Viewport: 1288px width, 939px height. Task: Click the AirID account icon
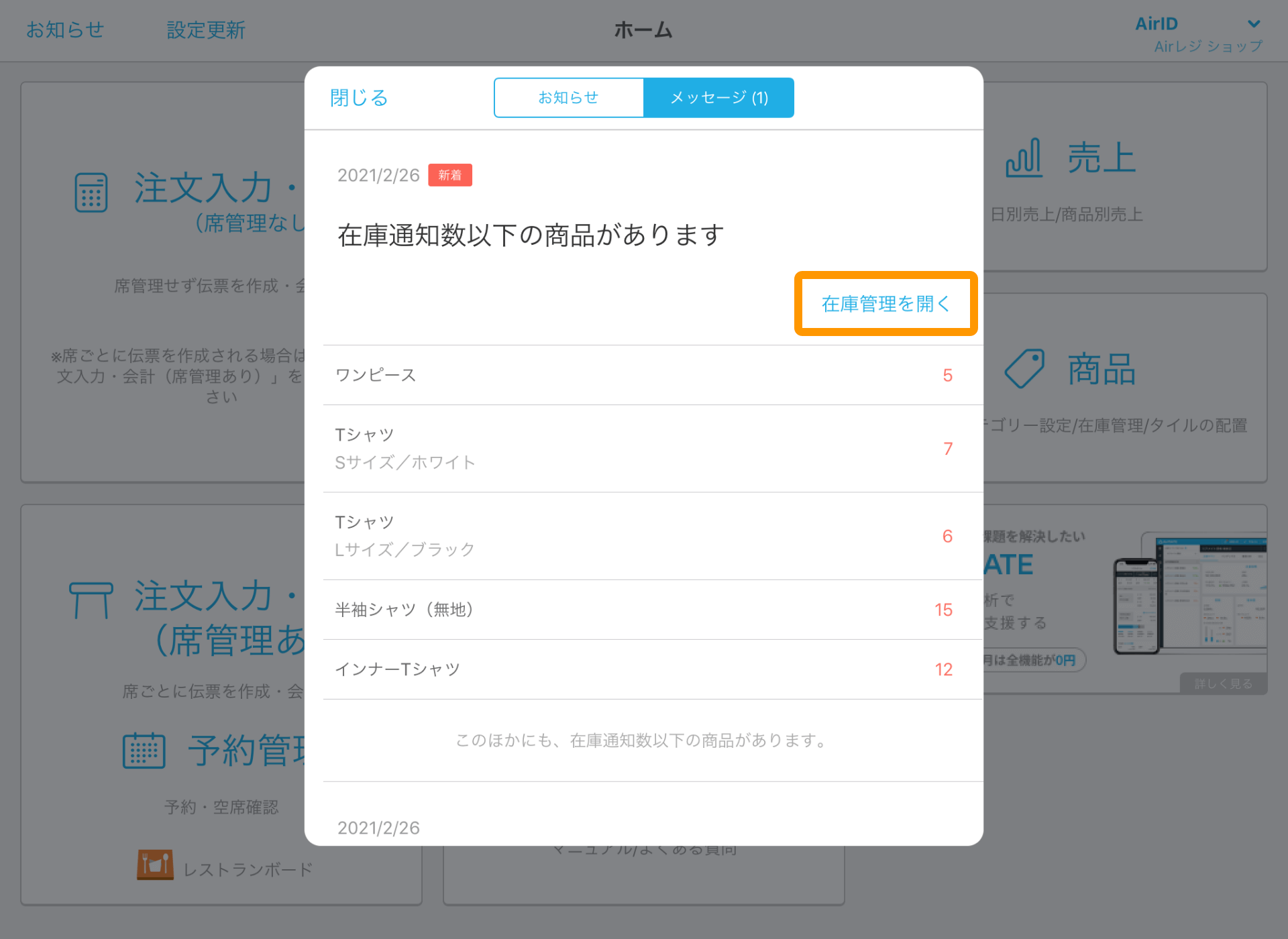pyautogui.click(x=1157, y=23)
